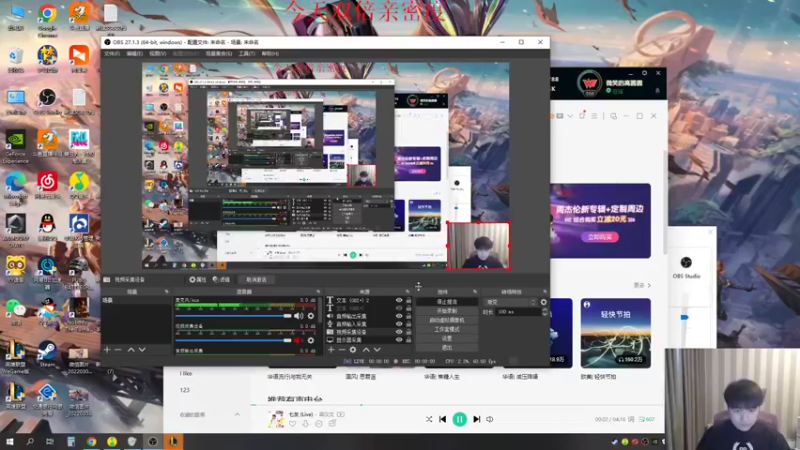
Task: Open music app skin wardrobe icon
Action: pyautogui.click(x=582, y=115)
